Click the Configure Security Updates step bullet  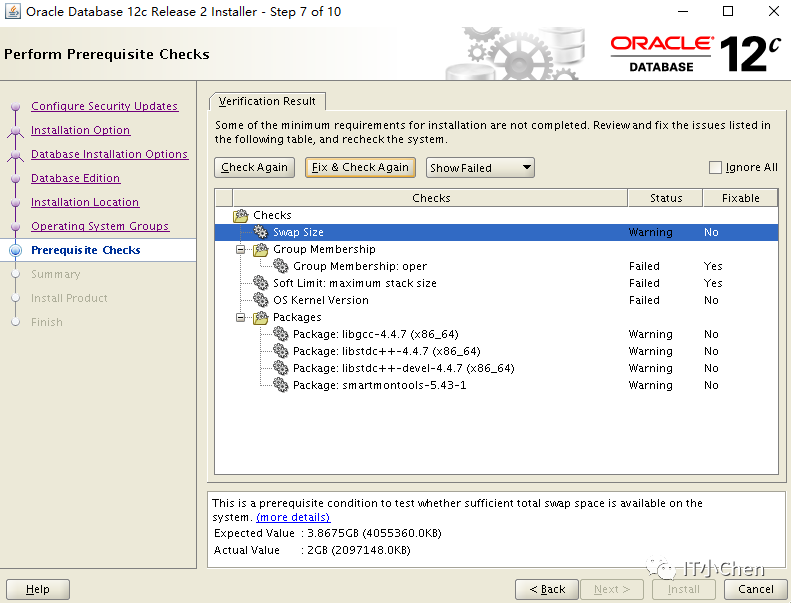[16, 106]
